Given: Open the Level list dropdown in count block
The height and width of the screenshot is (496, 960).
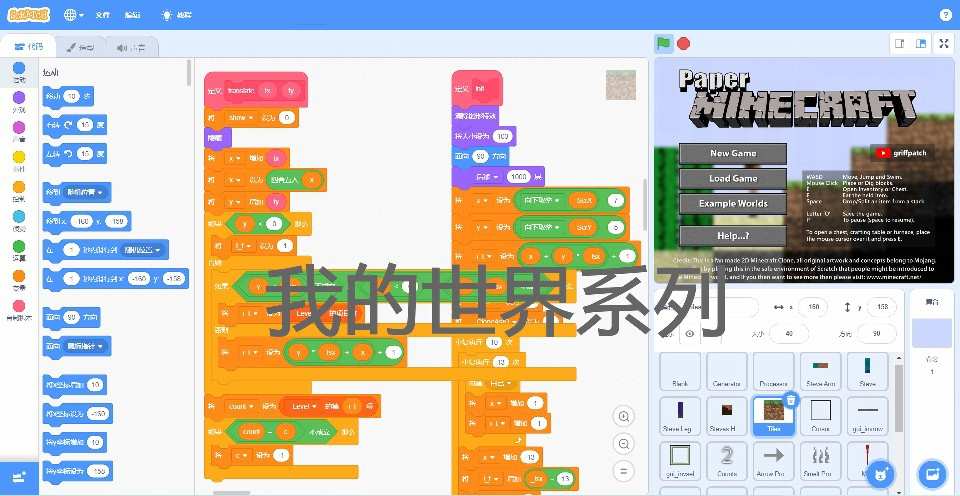Looking at the screenshot, I should point(304,405).
